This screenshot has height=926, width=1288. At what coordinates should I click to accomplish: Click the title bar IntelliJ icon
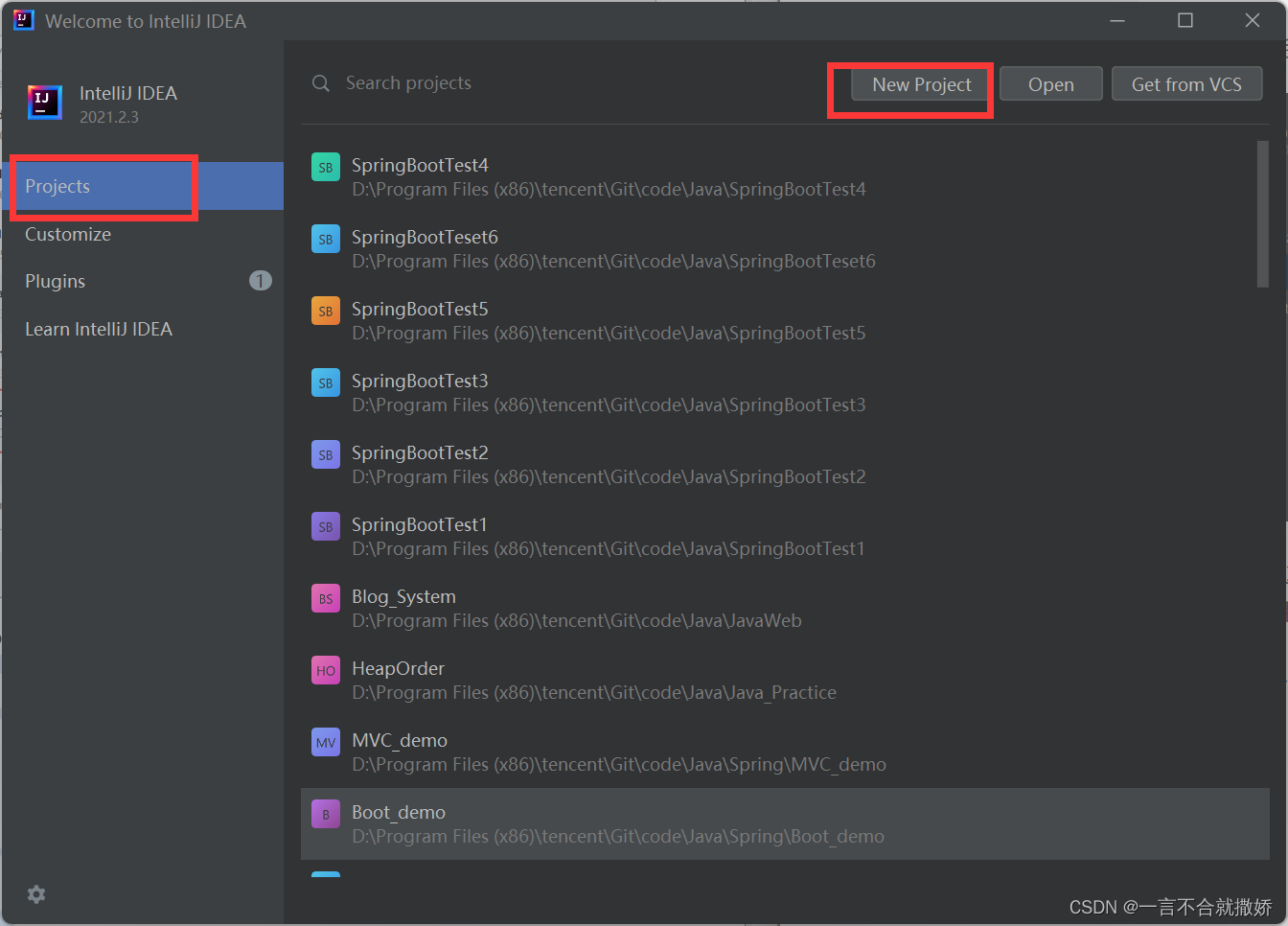click(23, 20)
